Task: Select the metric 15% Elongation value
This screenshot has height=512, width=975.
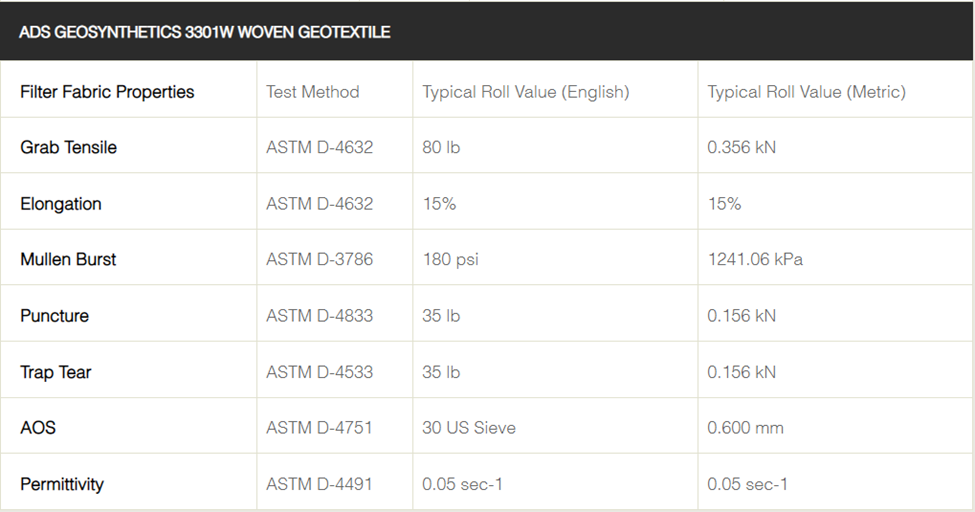Action: 724,204
